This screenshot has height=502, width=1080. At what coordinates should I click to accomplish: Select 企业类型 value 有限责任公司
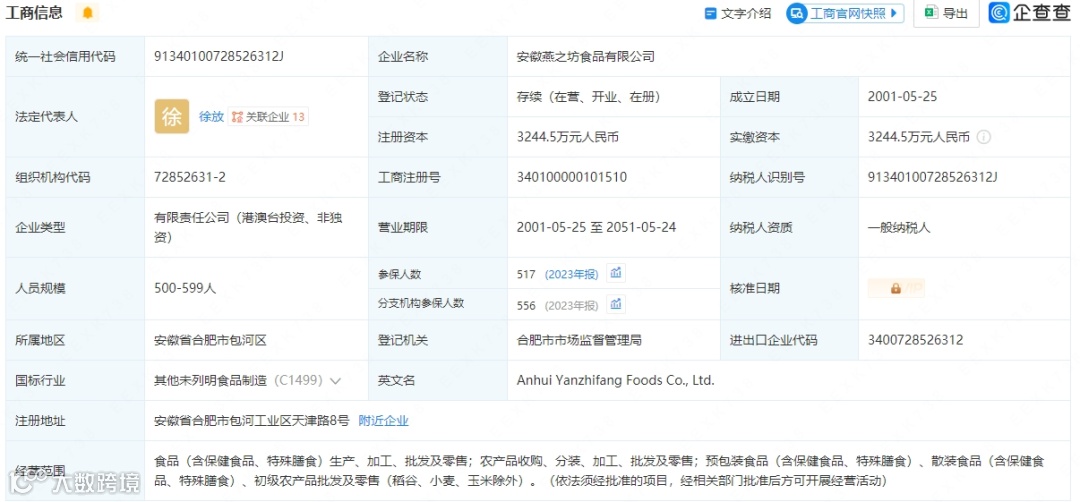(249, 227)
